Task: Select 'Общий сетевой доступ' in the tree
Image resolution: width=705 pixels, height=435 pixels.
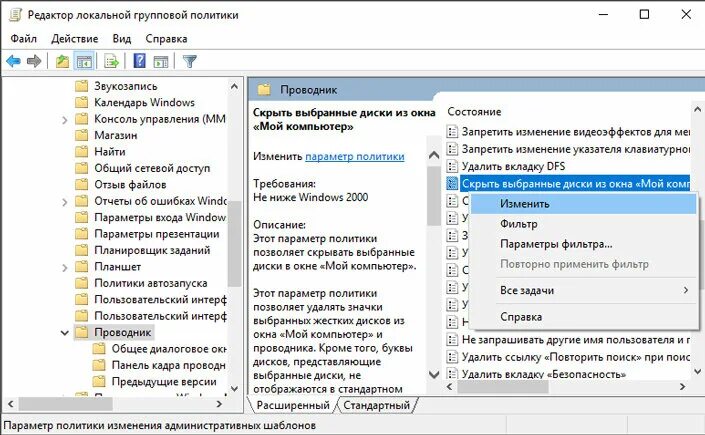Action: pyautogui.click(x=152, y=168)
